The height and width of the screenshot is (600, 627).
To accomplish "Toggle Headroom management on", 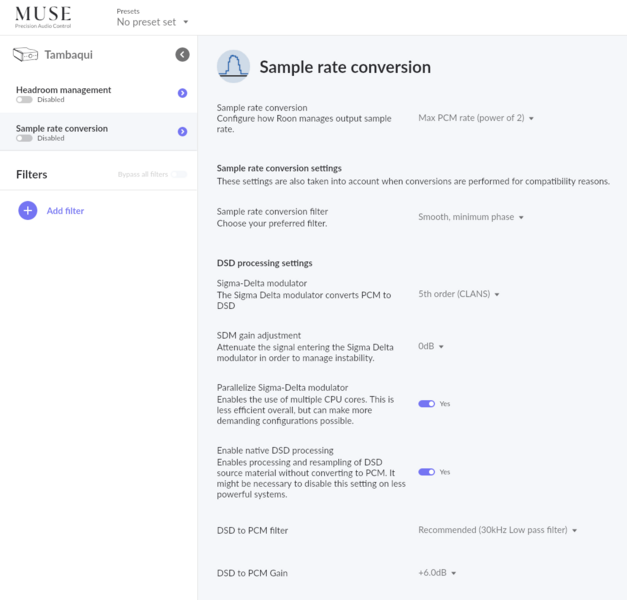I will [24, 100].
